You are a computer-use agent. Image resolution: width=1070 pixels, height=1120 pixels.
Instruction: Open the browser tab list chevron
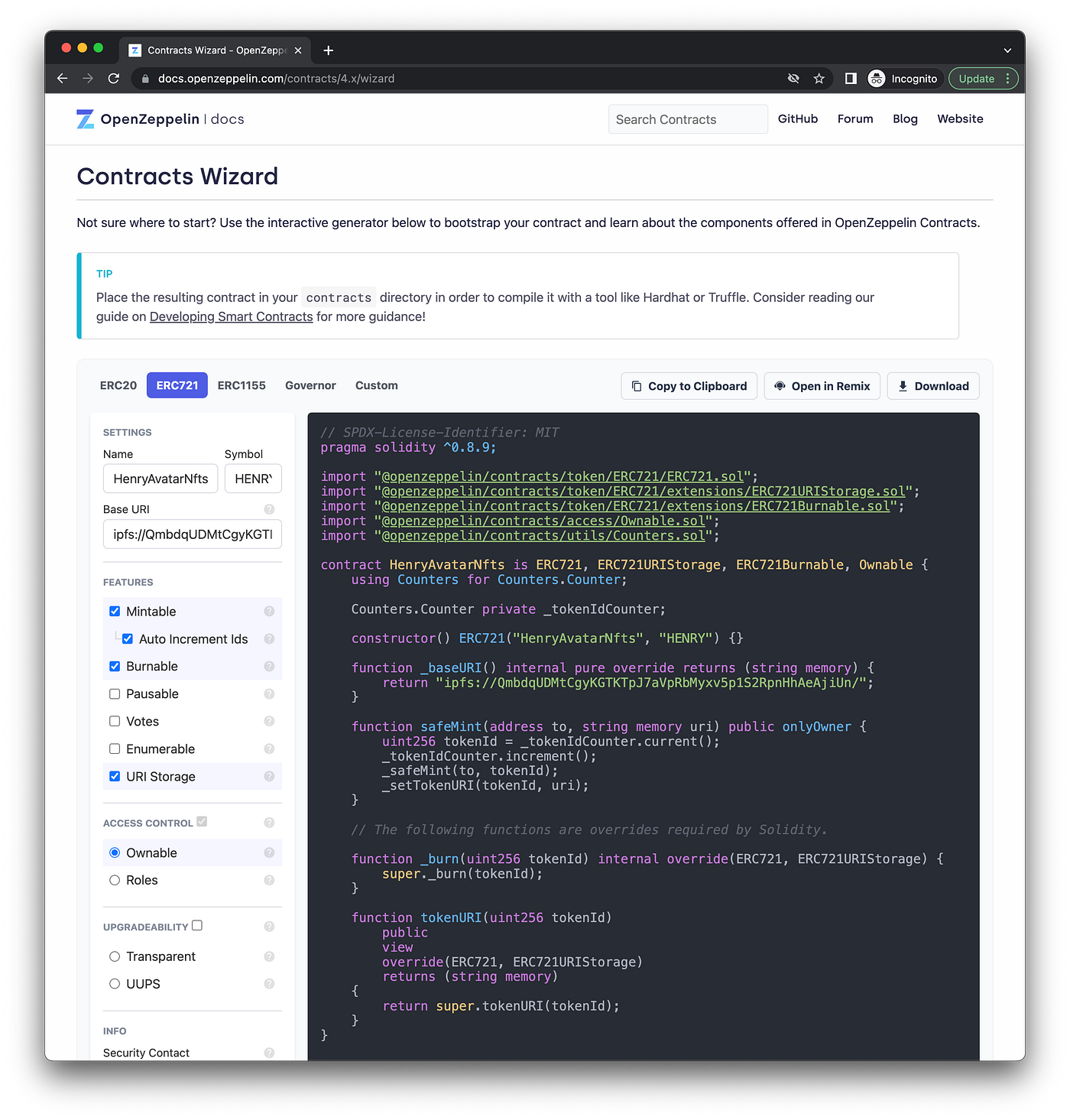pyautogui.click(x=1007, y=50)
